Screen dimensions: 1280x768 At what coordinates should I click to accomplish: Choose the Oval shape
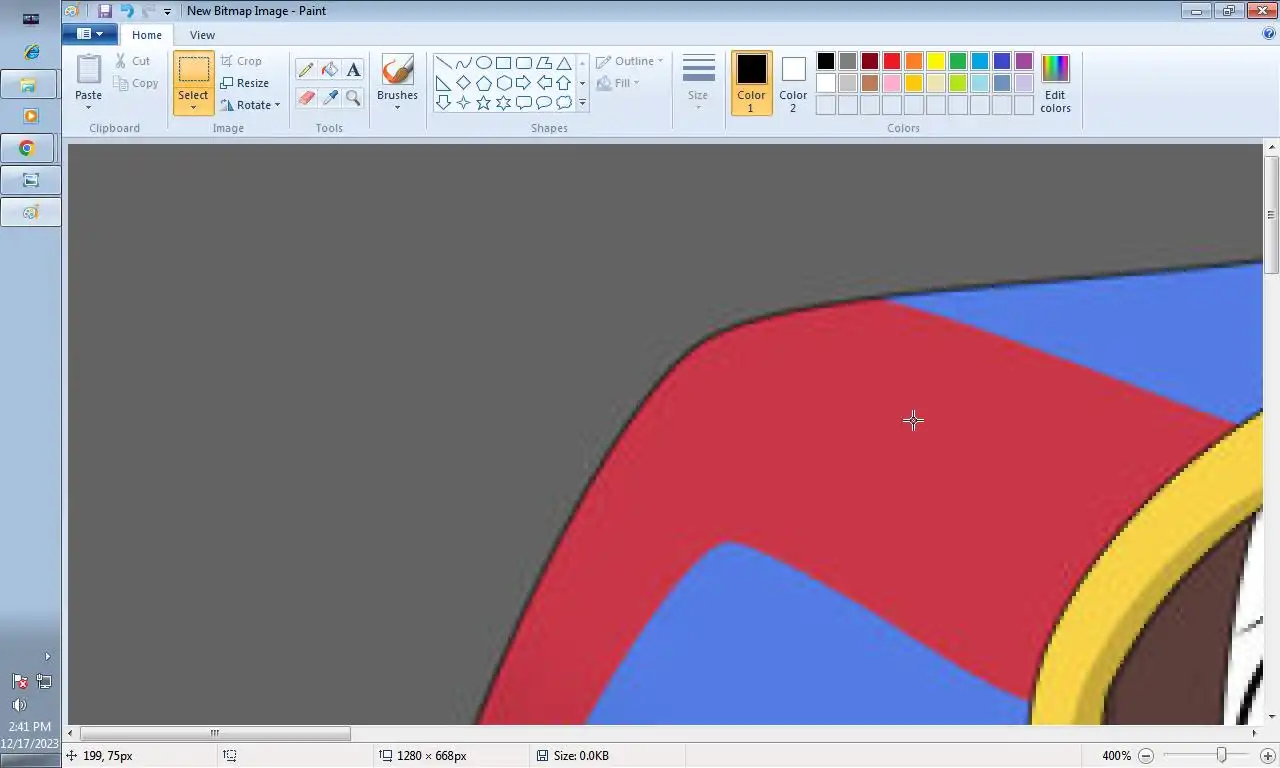pyautogui.click(x=483, y=63)
